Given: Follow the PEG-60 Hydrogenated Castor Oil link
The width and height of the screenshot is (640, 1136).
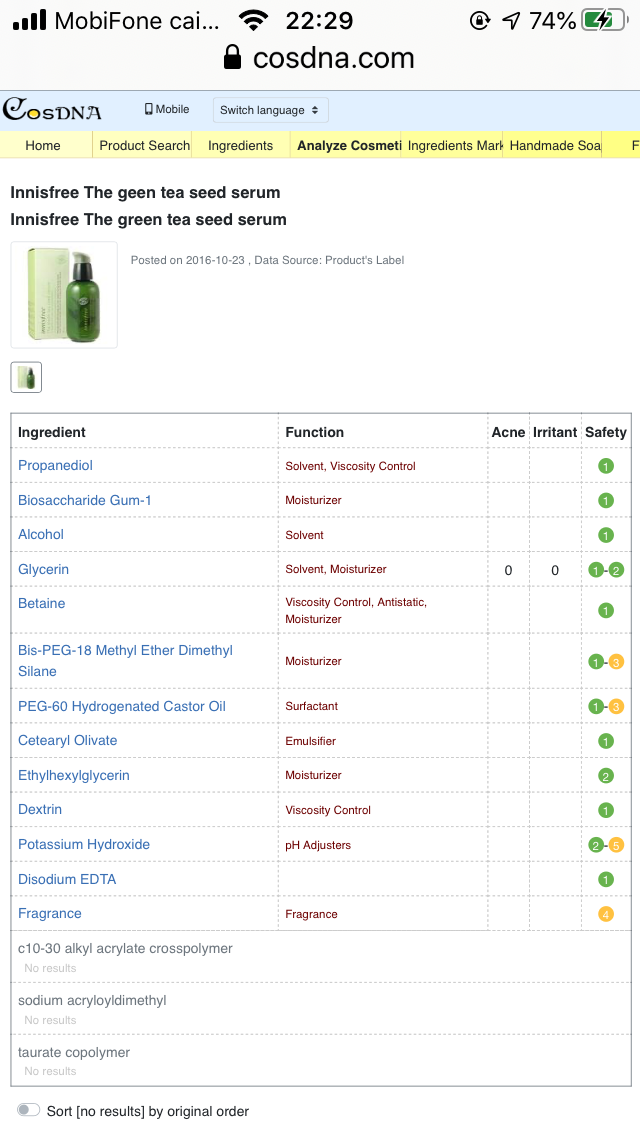Looking at the screenshot, I should 122,706.
